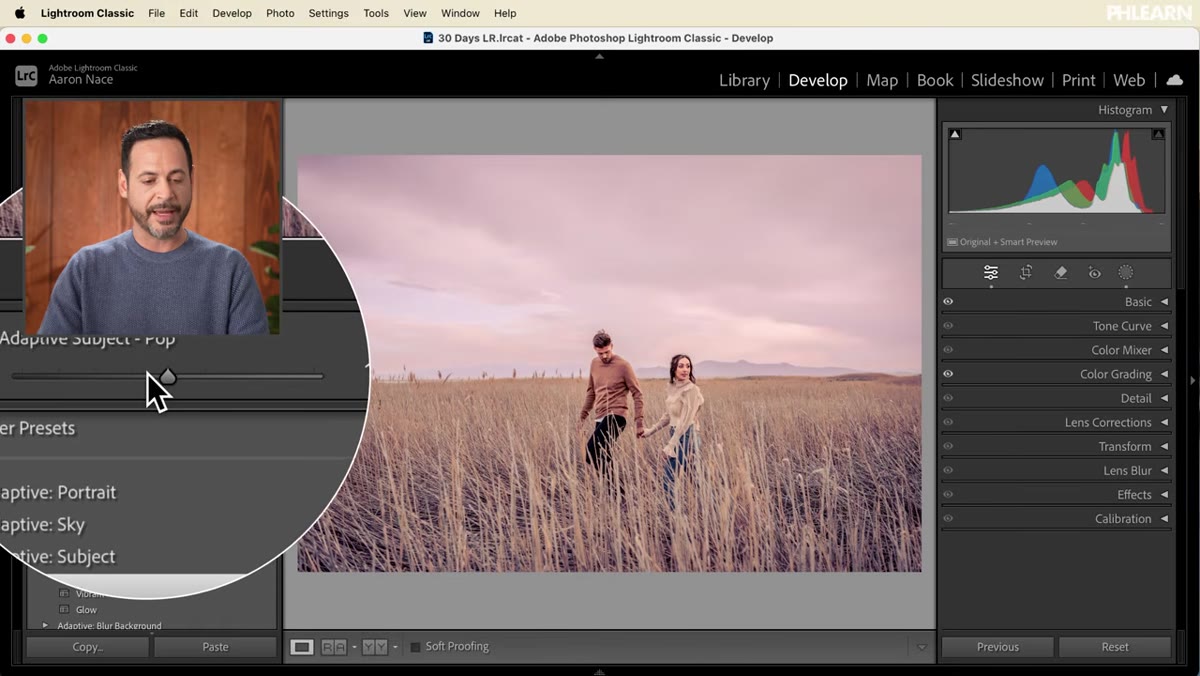
Task: Open the Apple menu
Action: pyautogui.click(x=19, y=13)
